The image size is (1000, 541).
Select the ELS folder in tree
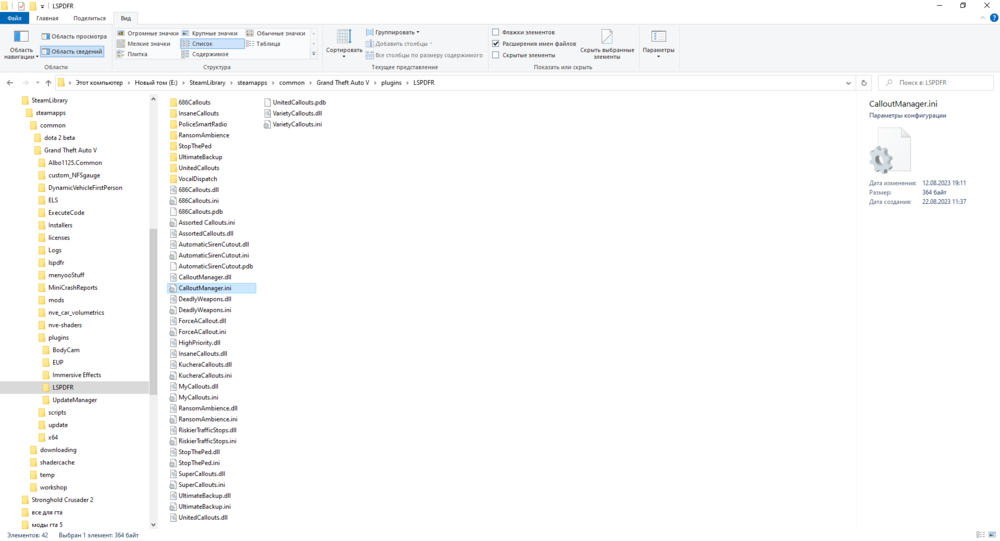point(53,200)
